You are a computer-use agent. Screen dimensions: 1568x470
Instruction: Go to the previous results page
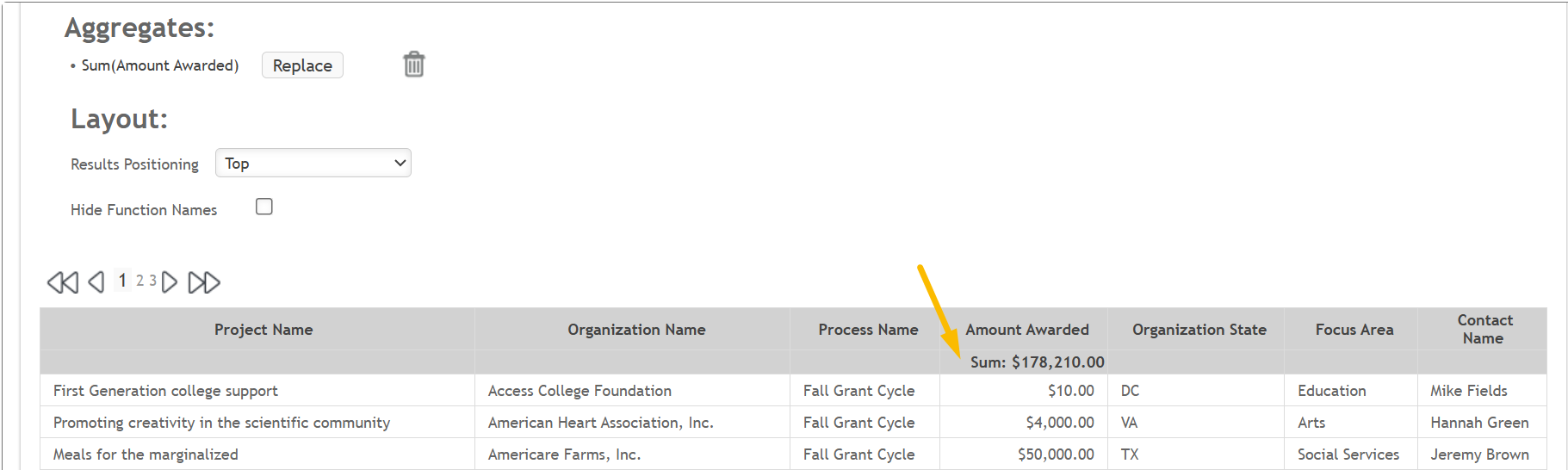96,282
